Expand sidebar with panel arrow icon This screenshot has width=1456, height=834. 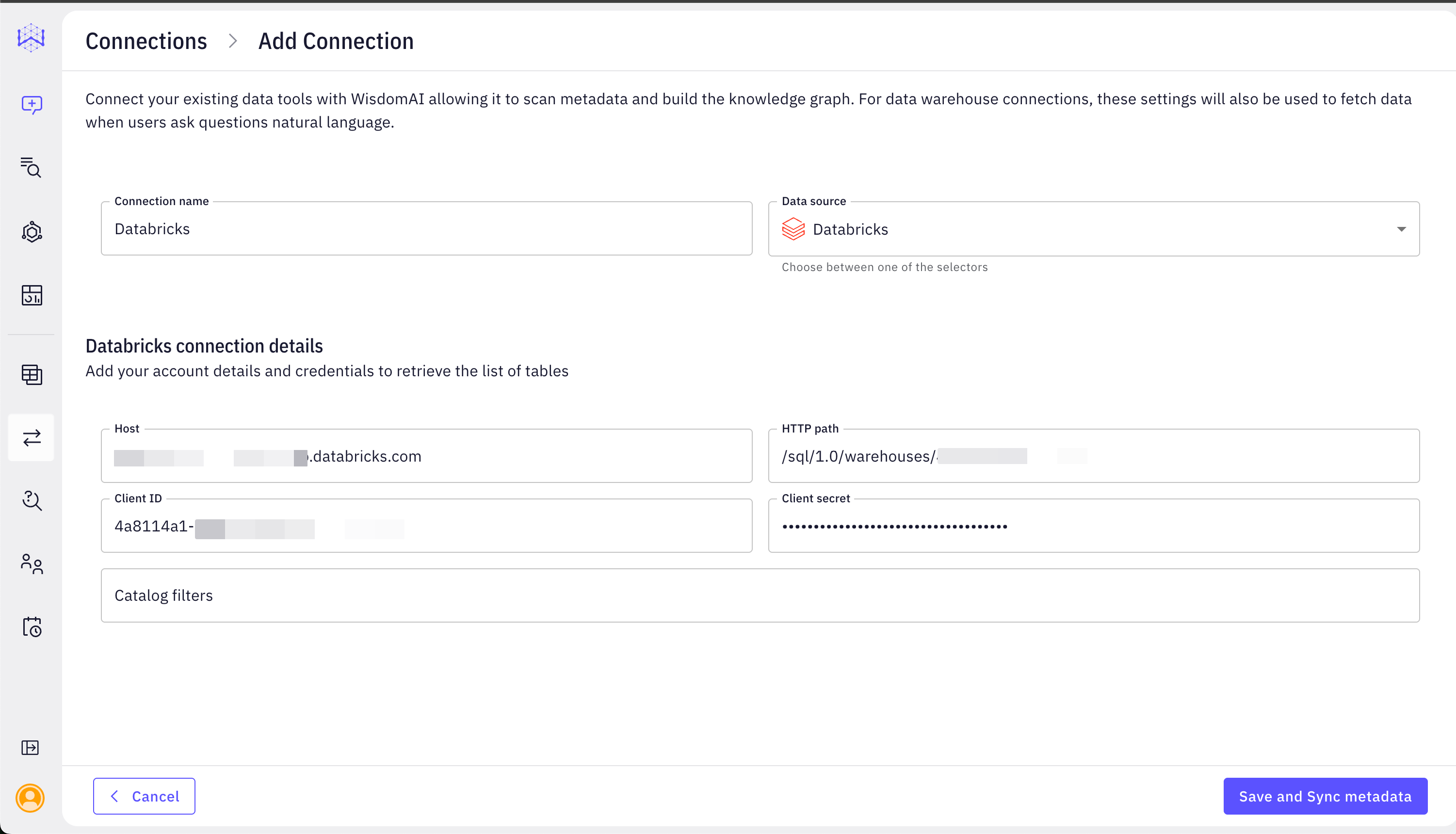click(31, 748)
